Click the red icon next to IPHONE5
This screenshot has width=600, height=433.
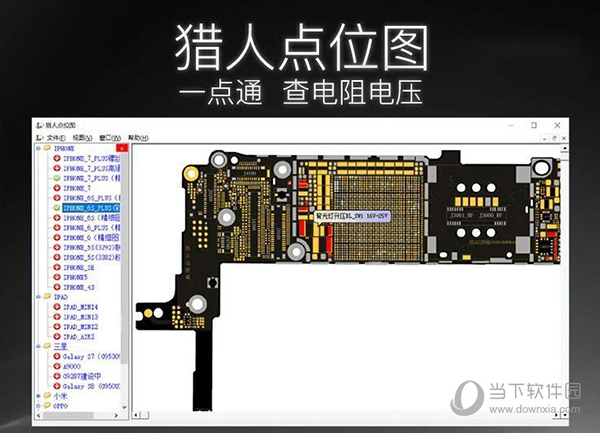point(57,277)
